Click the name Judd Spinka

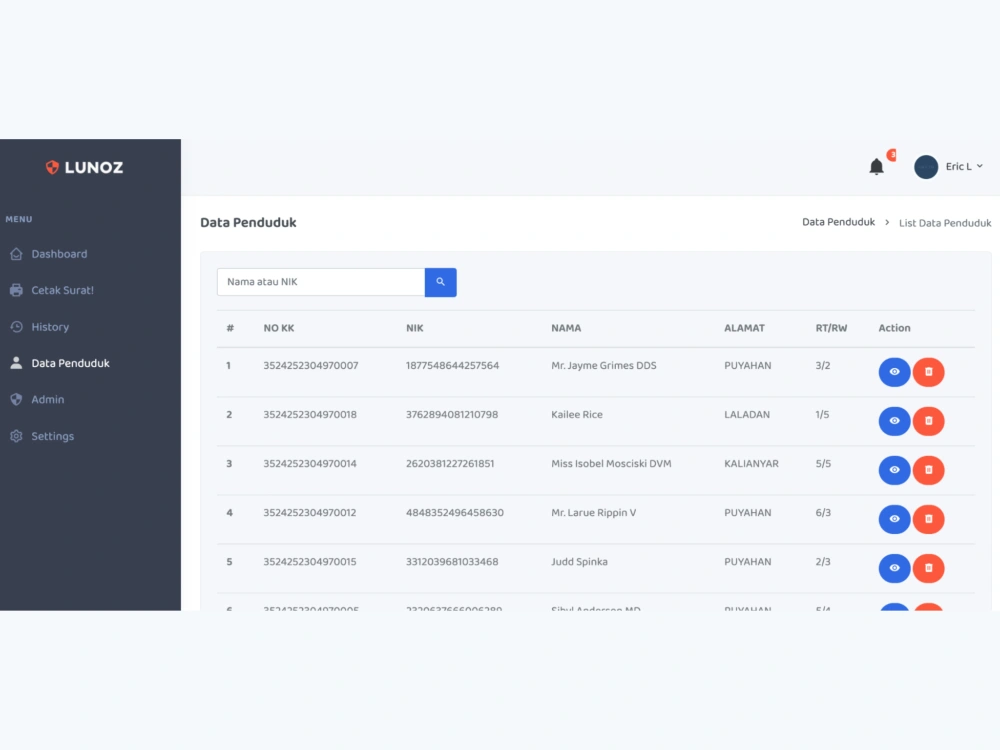point(579,562)
